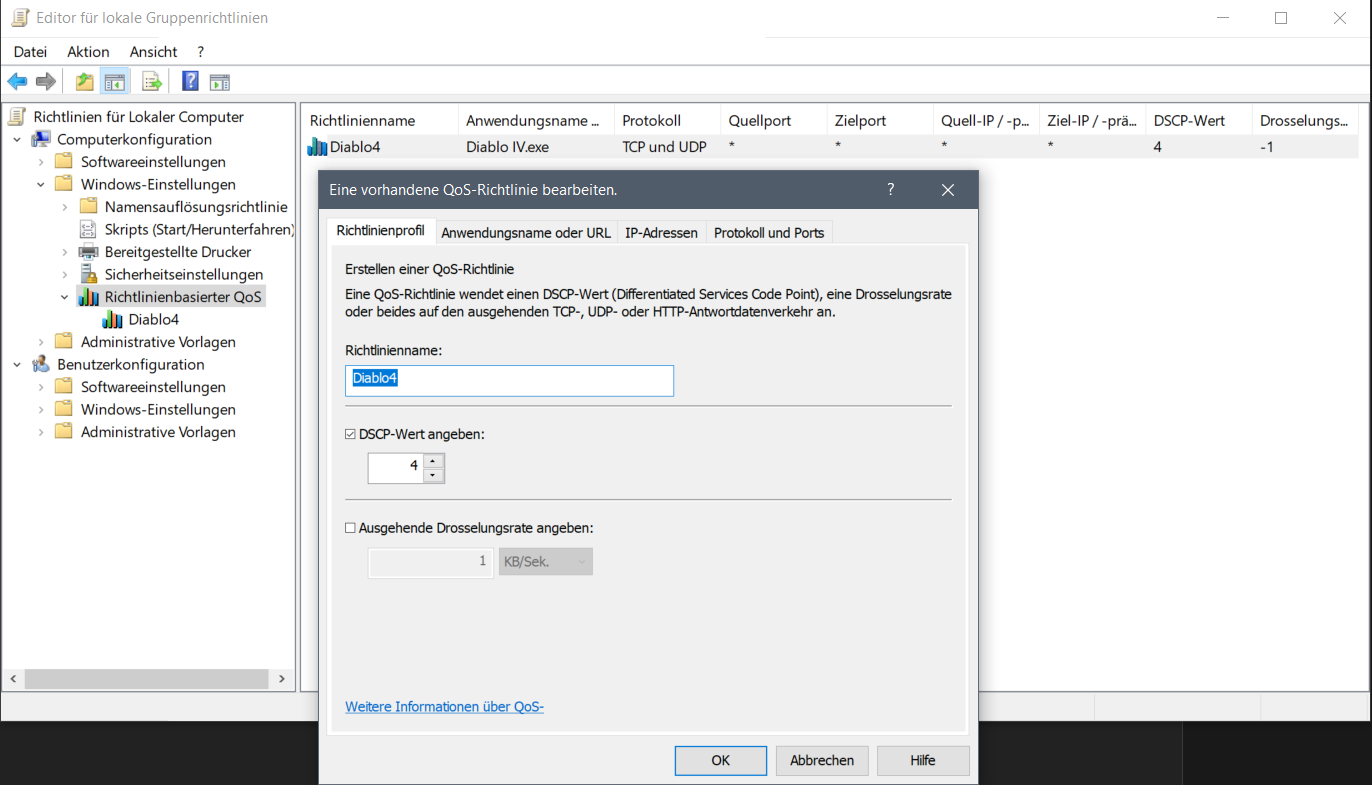Viewport: 1372px width, 785px height.
Task: Switch to Anwendungsname oder URL tab
Action: click(526, 232)
